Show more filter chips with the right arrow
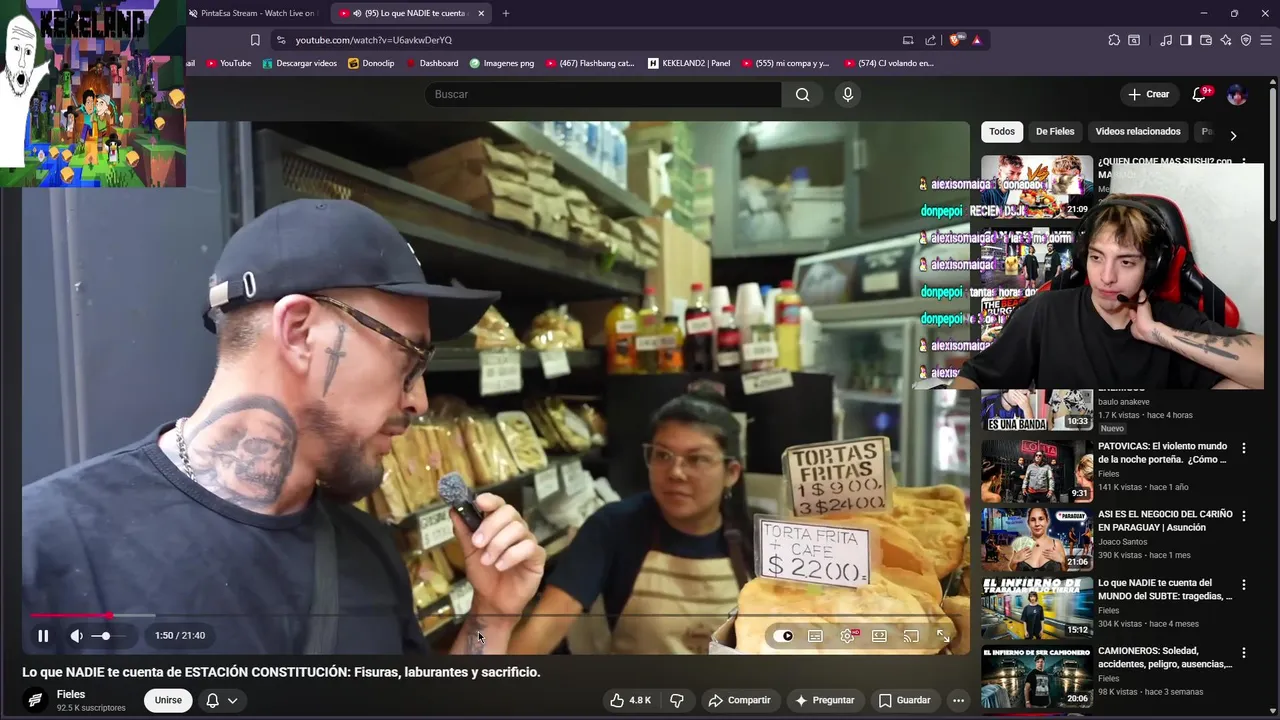 pyautogui.click(x=1233, y=135)
